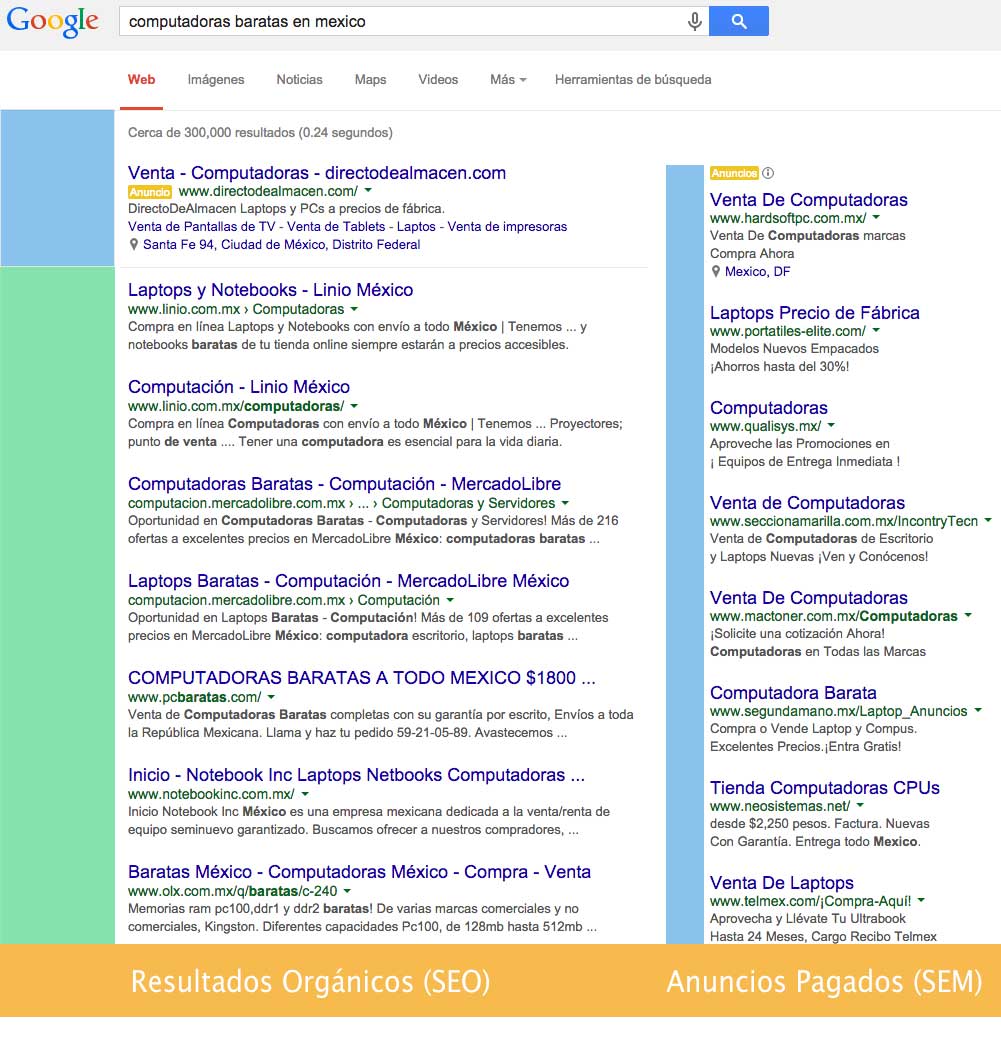1001x1050 pixels.
Task: Expand arrow next to www.neosistemas.net/
Action: (860, 806)
